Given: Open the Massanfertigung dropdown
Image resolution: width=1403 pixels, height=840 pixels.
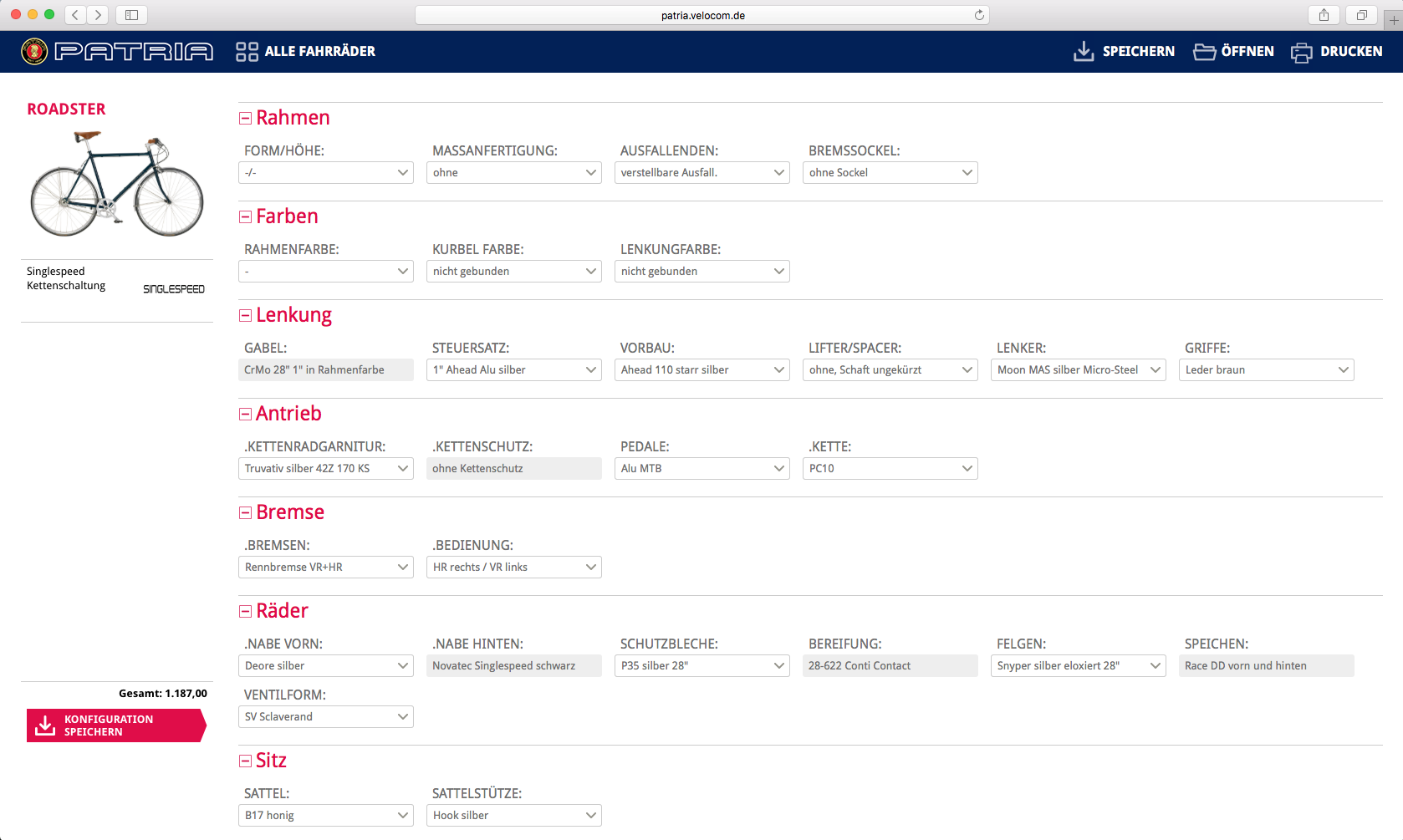Looking at the screenshot, I should click(x=514, y=173).
